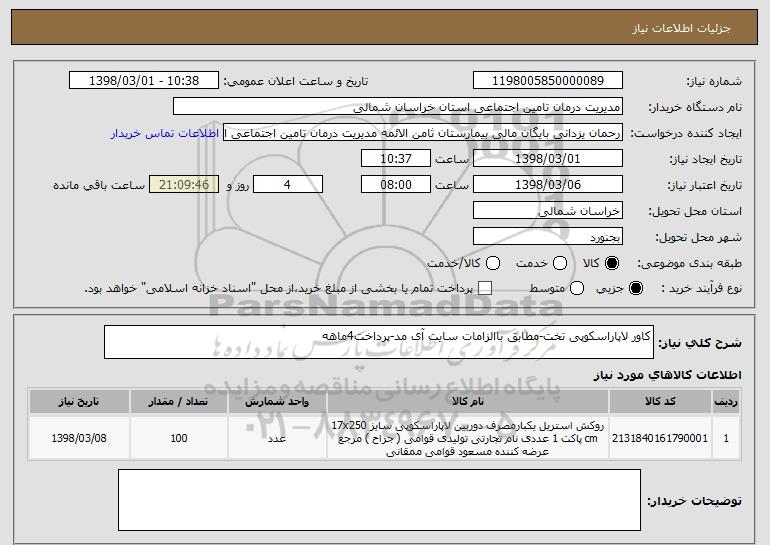Click the توضیحات خریدار text area
Image resolution: width=770 pixels, height=545 pixels.
(x=379, y=500)
